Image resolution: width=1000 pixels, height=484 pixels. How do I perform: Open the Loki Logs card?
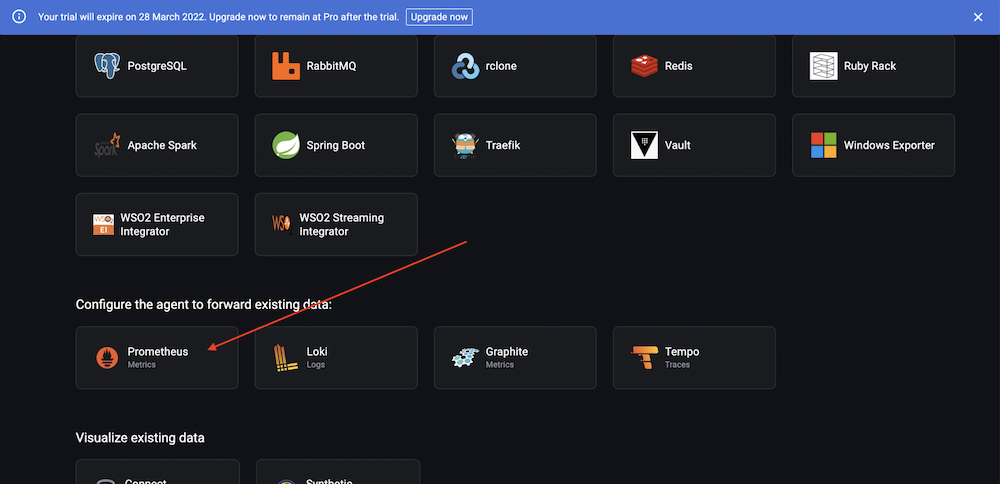point(336,358)
